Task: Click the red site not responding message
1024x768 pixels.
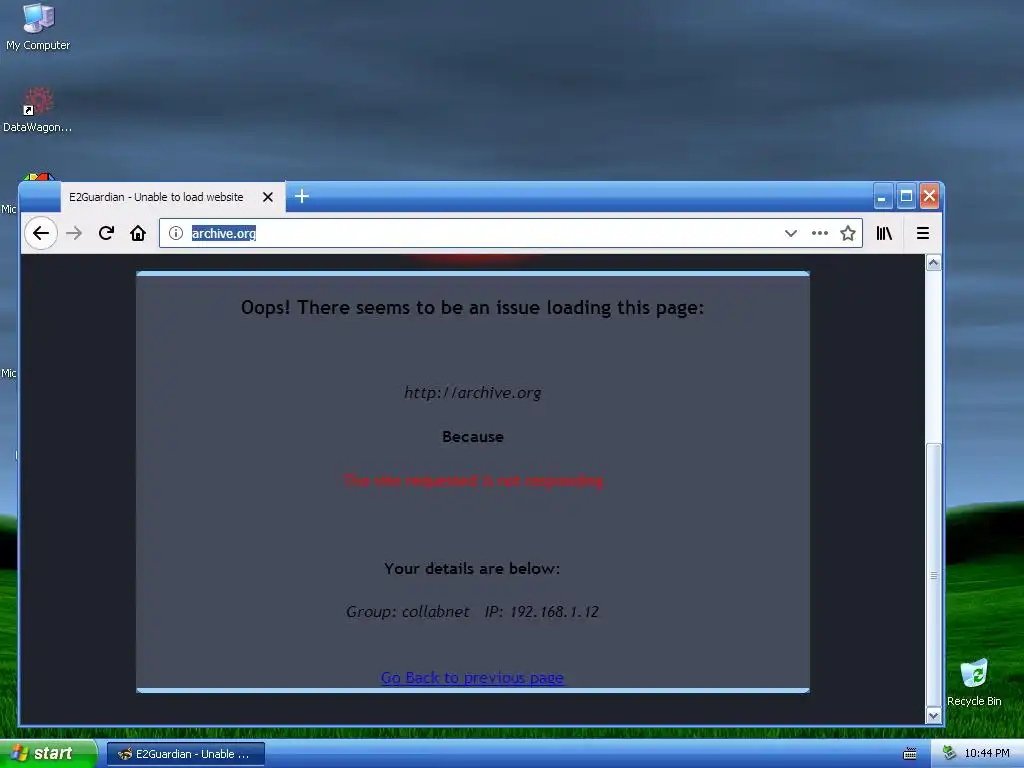Action: pyautogui.click(x=473, y=481)
